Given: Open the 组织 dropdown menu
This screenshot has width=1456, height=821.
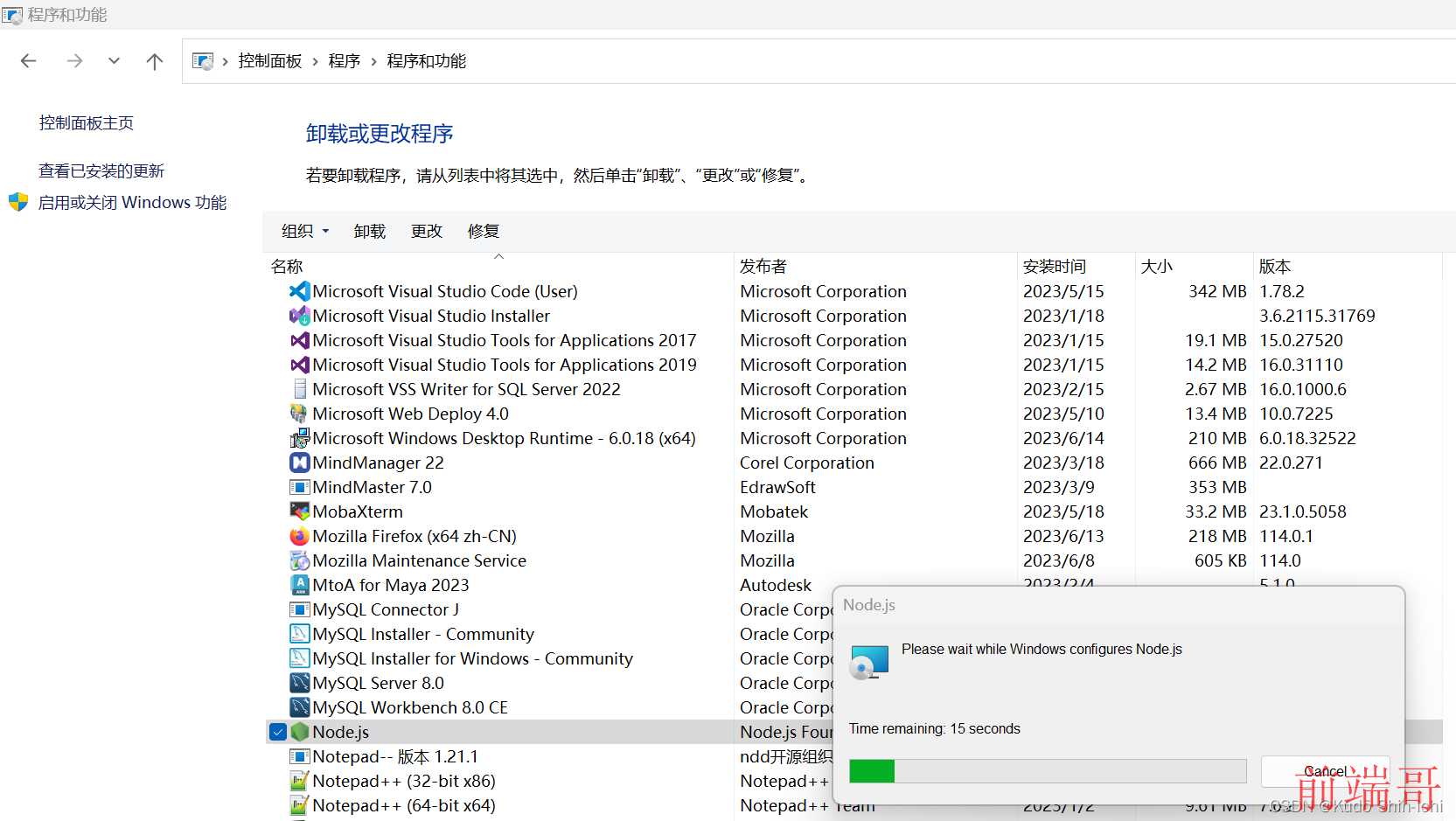Looking at the screenshot, I should point(305,231).
